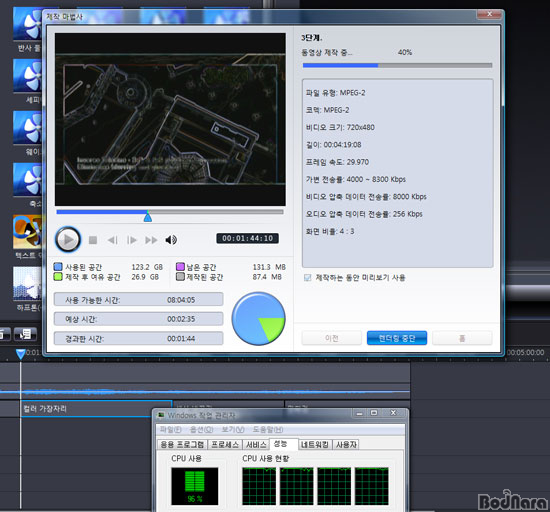The image size is (550, 512).
Task: Toggle the preview during production checkbox
Action: tap(307, 278)
